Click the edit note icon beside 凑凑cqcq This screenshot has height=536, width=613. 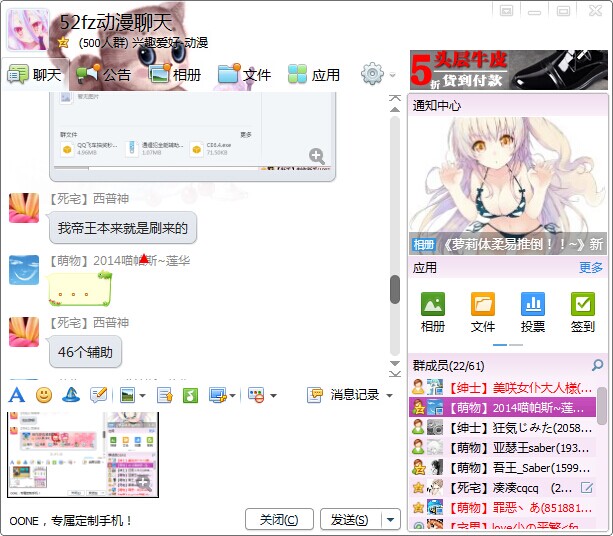coord(587,488)
